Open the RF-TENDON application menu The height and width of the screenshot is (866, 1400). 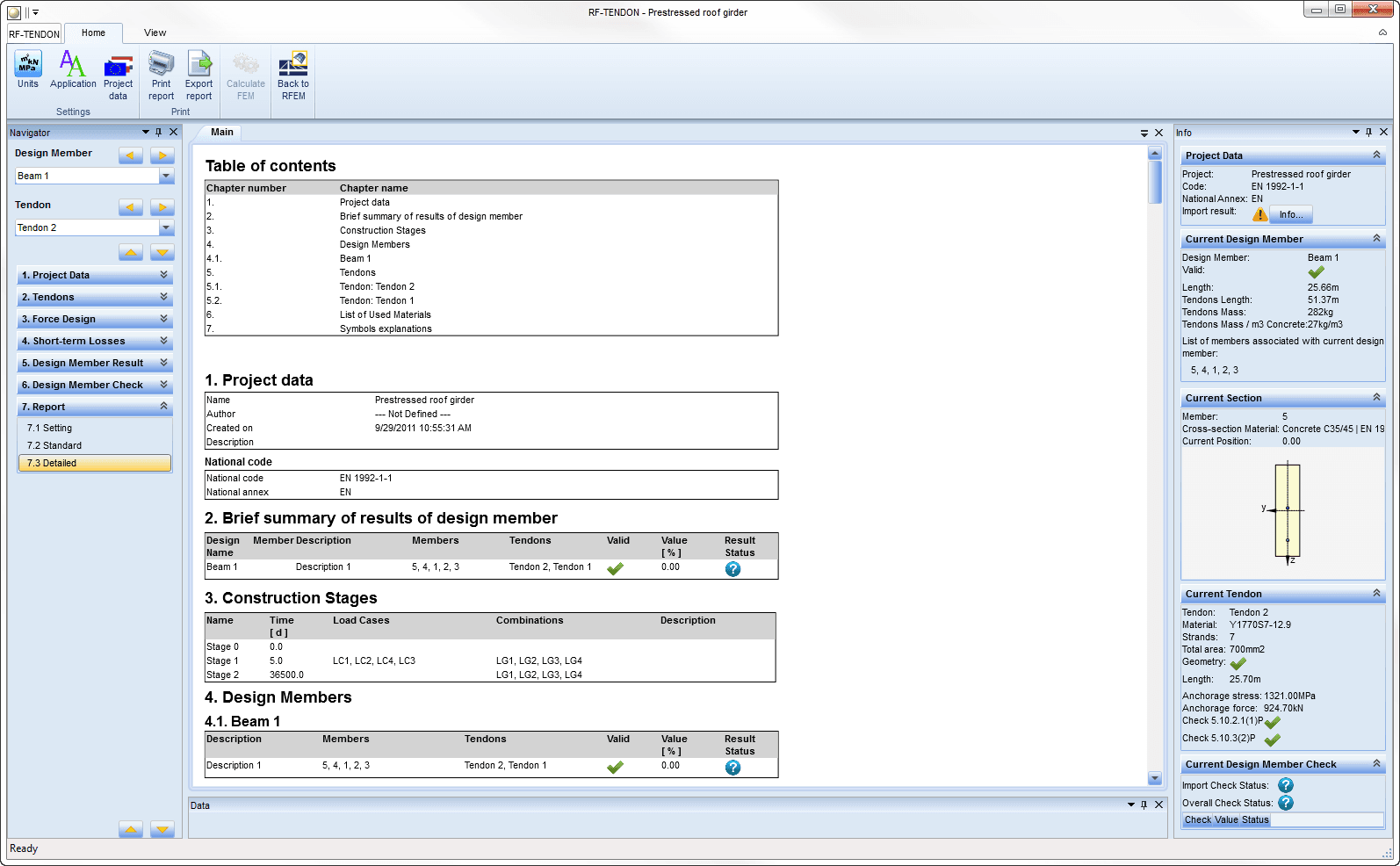tap(34, 34)
